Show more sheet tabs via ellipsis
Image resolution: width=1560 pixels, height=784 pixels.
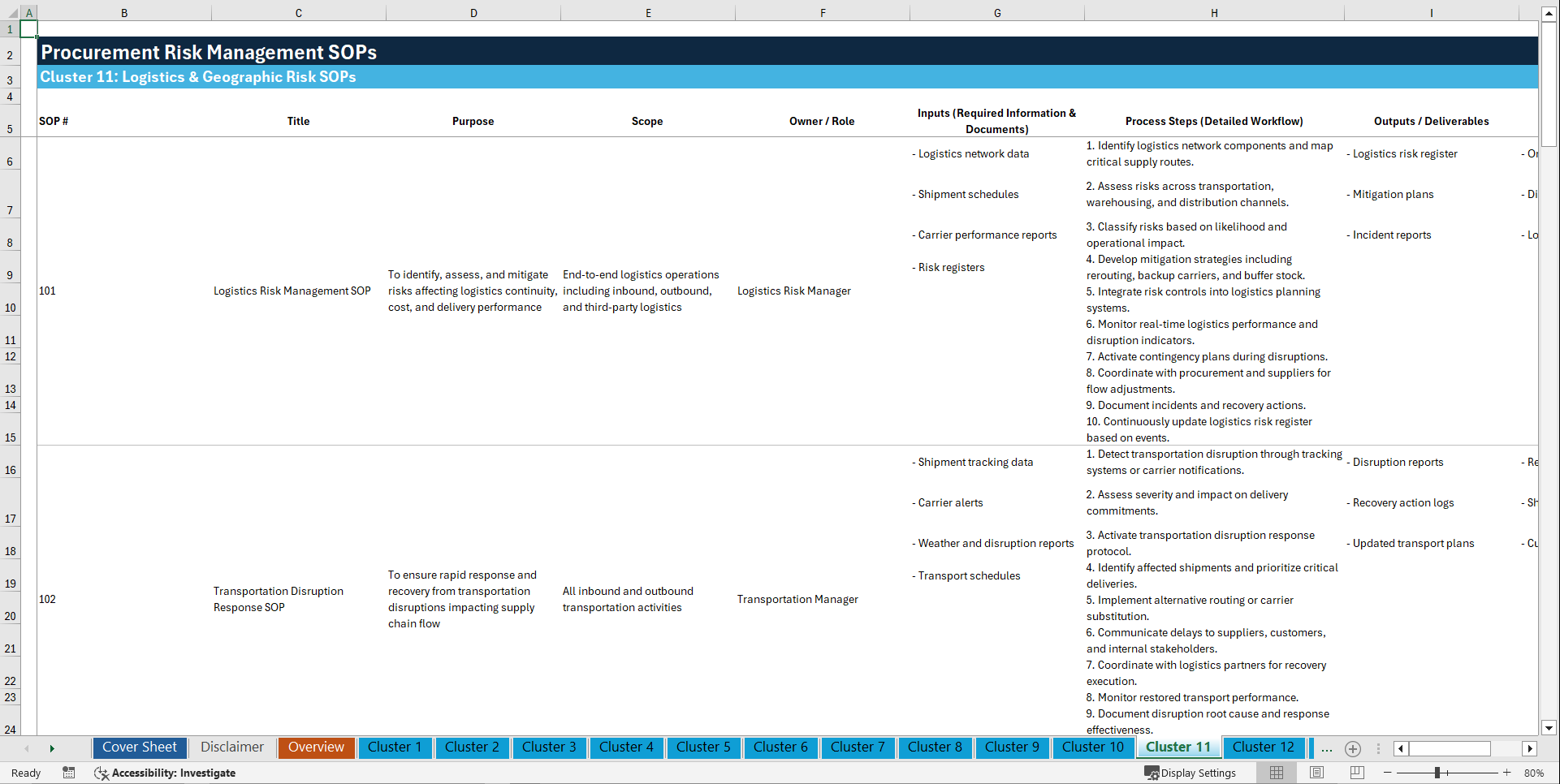(1327, 748)
